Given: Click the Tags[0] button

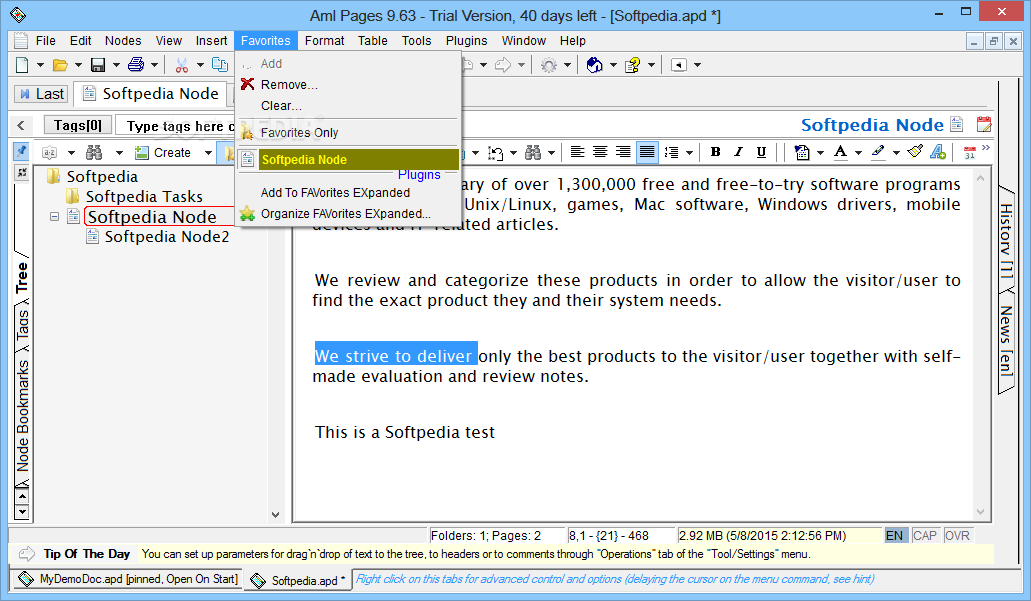Looking at the screenshot, I should 78,125.
